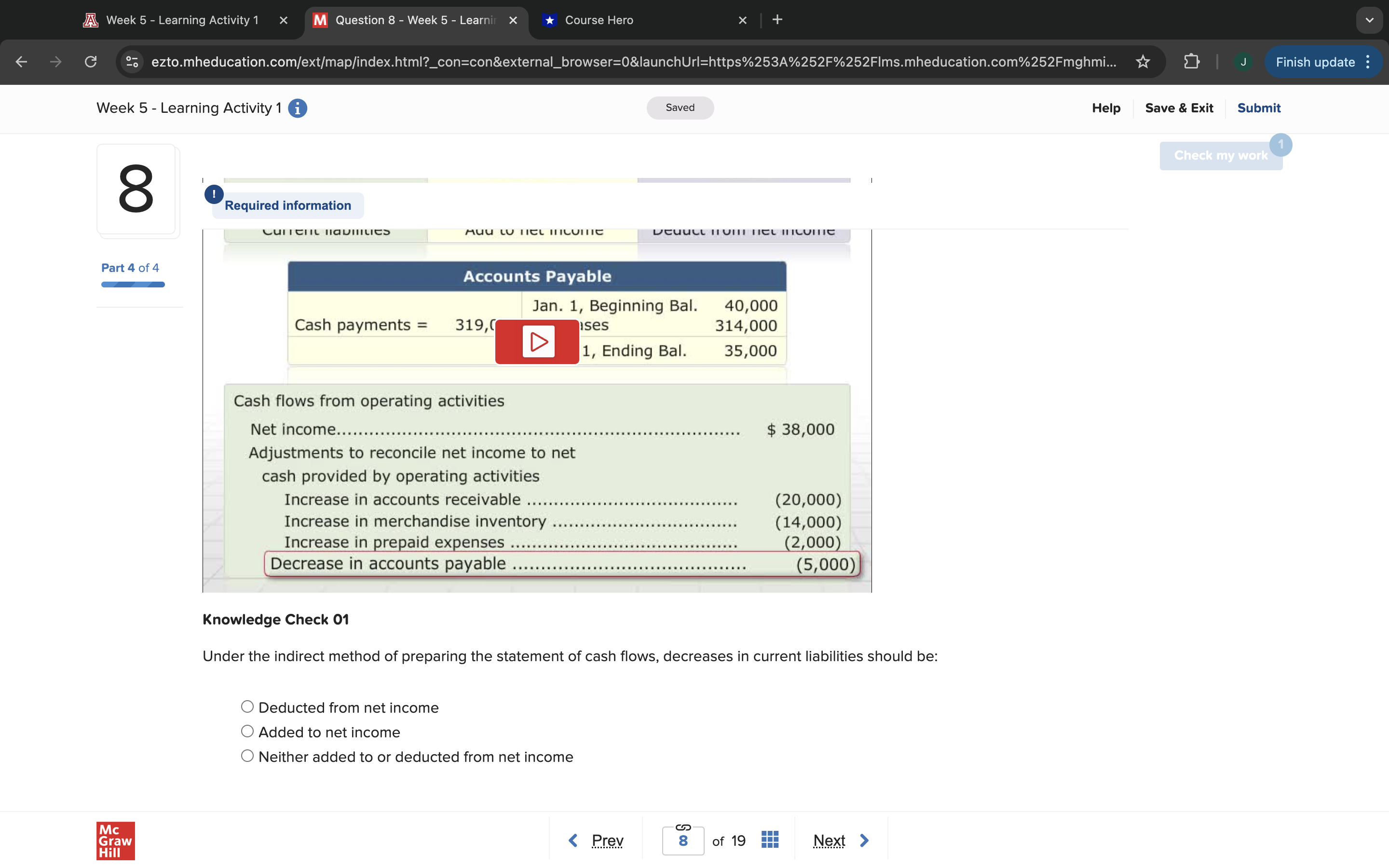Choose "Neither added to or deducted" option
The image size is (1389, 868).
pyautogui.click(x=247, y=756)
